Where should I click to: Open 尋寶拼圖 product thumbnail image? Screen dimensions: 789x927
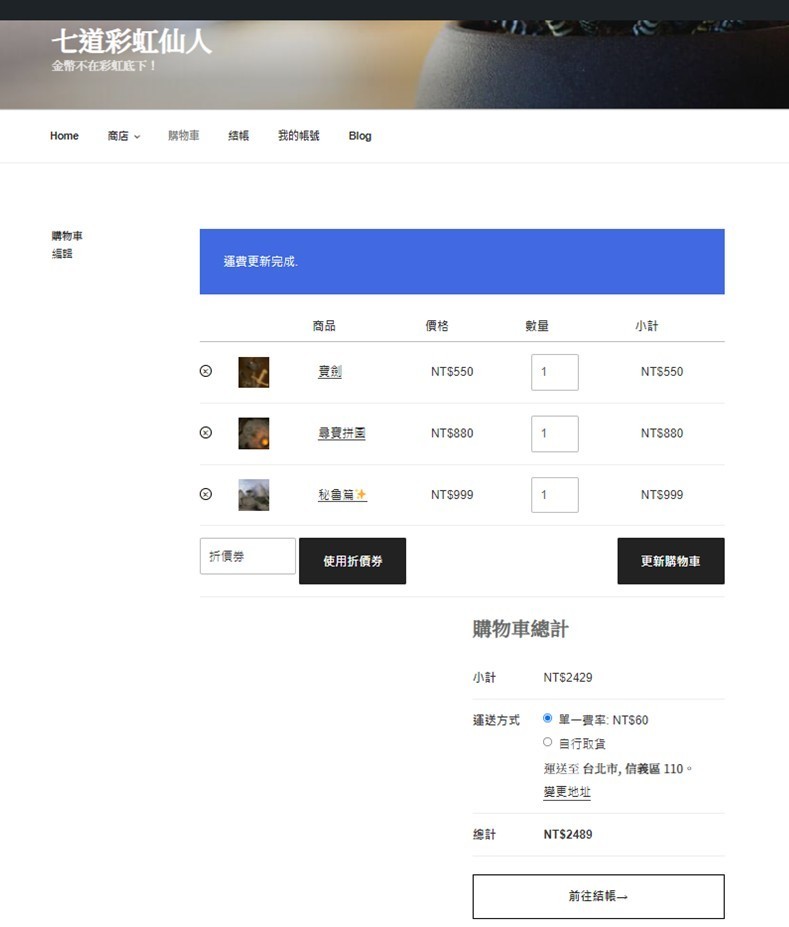pyautogui.click(x=253, y=433)
